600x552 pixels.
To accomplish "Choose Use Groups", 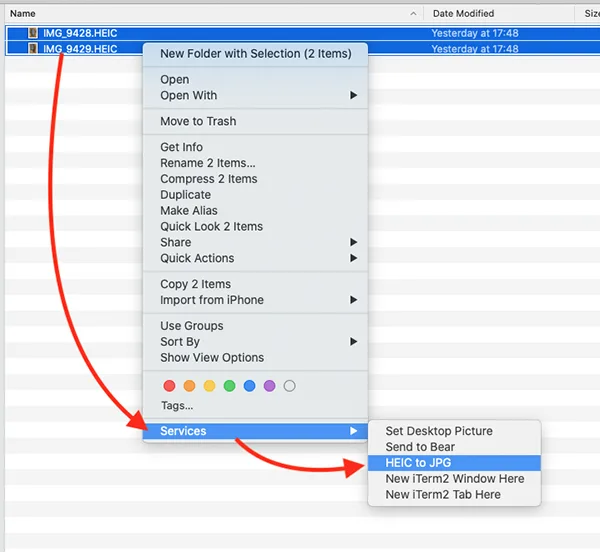I will 256,326.
